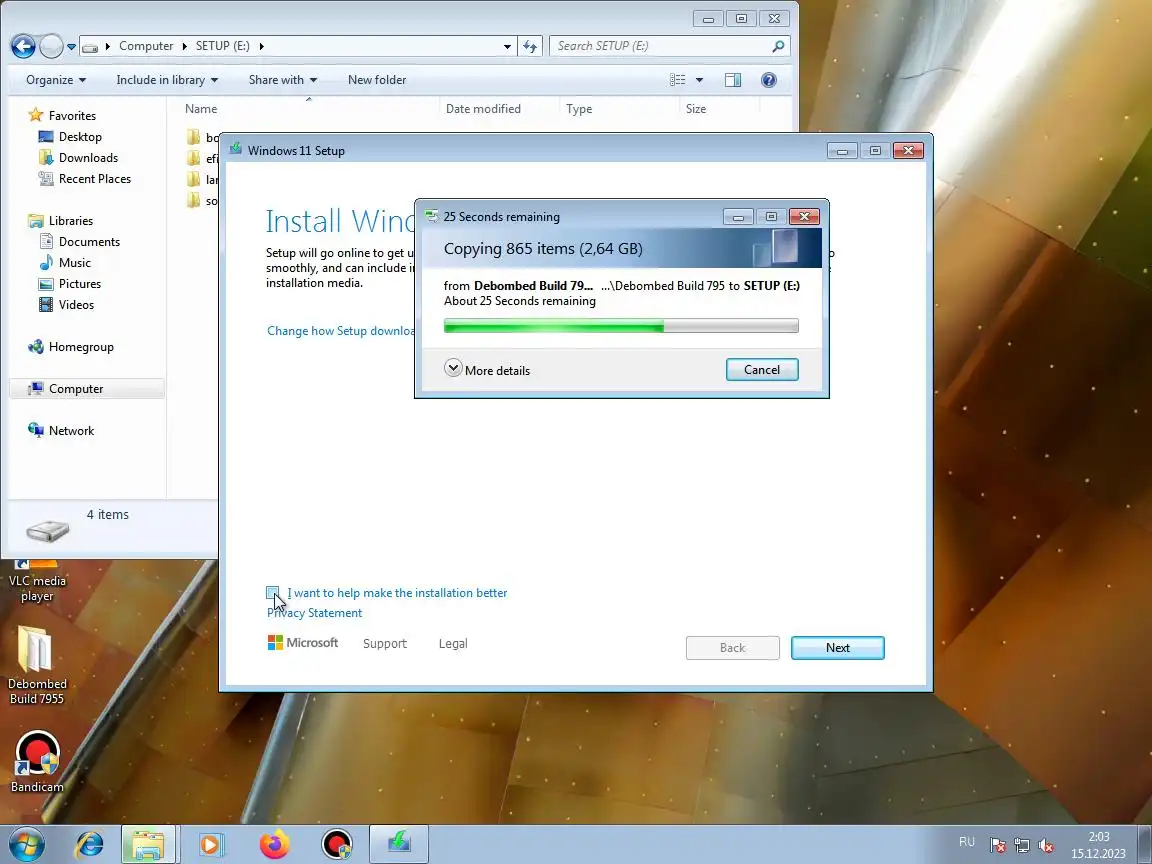Select Computer in navigation pane
Image resolution: width=1152 pixels, height=864 pixels.
click(87, 389)
